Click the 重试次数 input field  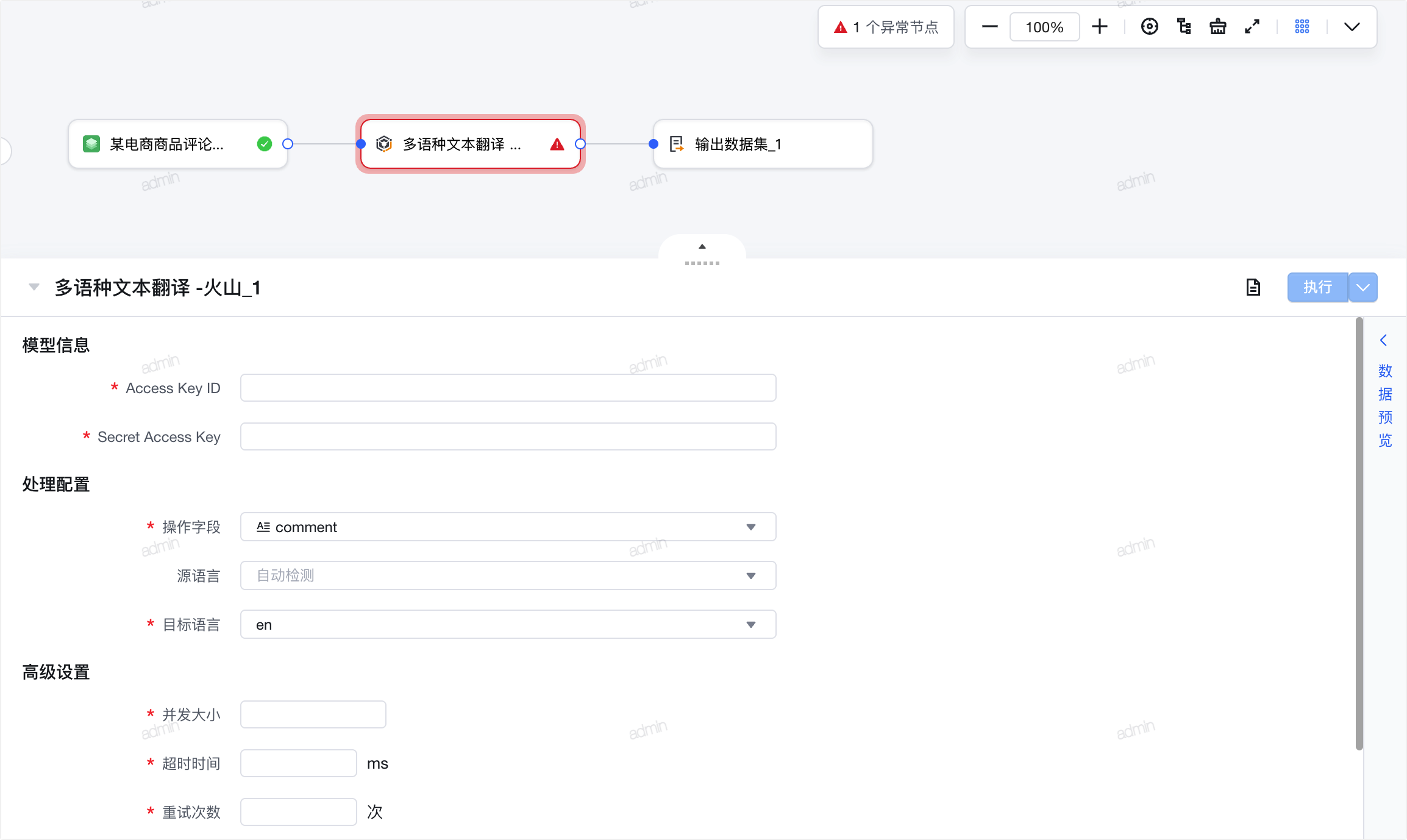(299, 812)
